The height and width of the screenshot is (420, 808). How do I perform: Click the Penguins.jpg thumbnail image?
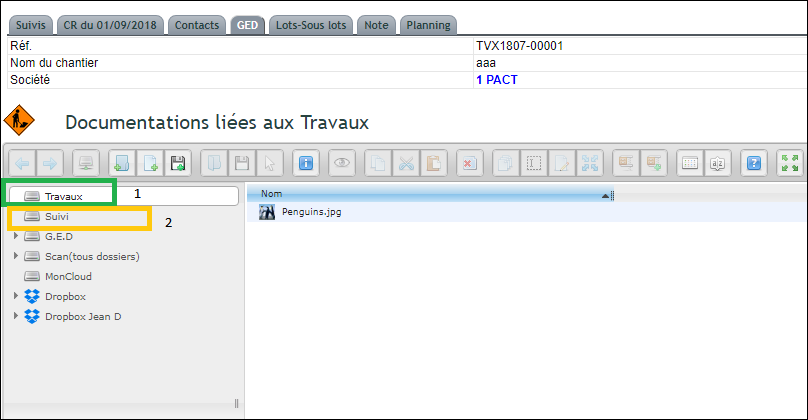tap(267, 212)
